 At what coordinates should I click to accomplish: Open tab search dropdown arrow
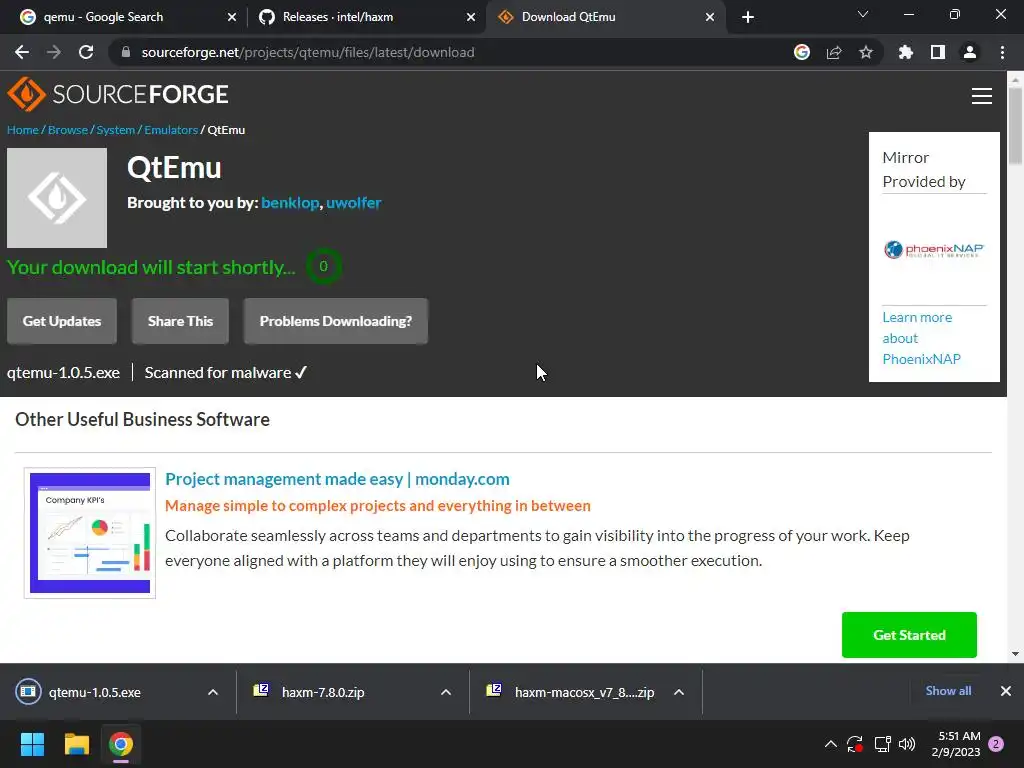click(863, 14)
